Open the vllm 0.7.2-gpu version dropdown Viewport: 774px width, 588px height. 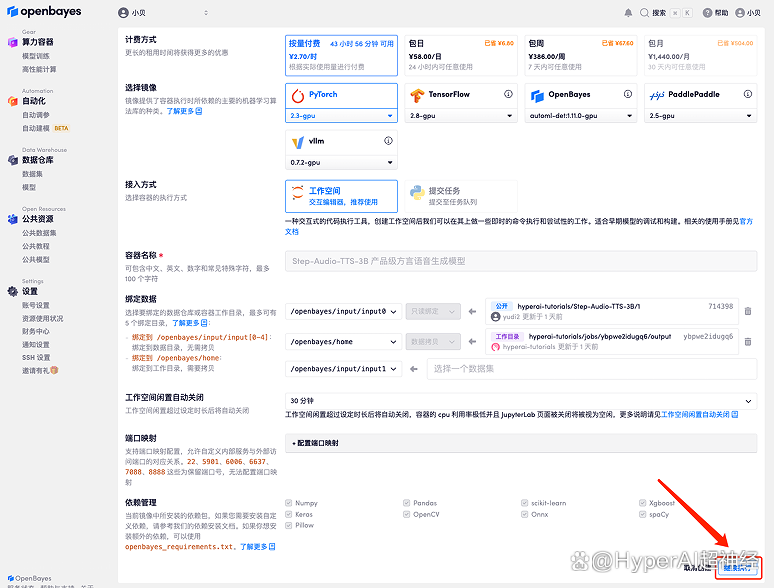click(342, 162)
